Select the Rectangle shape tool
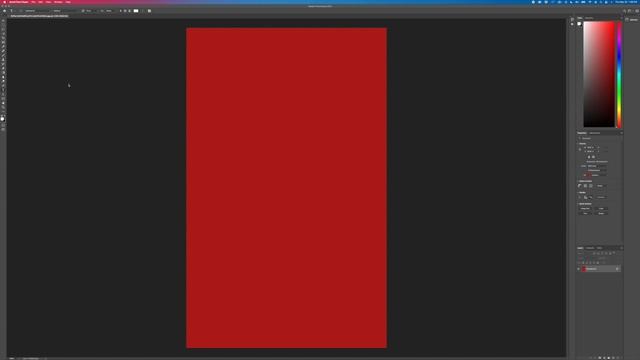 point(3,98)
